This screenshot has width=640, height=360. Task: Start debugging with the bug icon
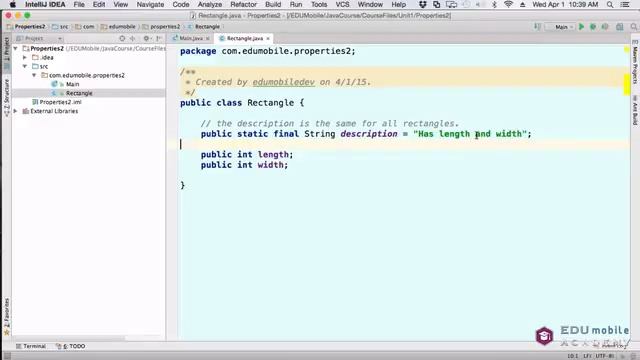pos(593,27)
